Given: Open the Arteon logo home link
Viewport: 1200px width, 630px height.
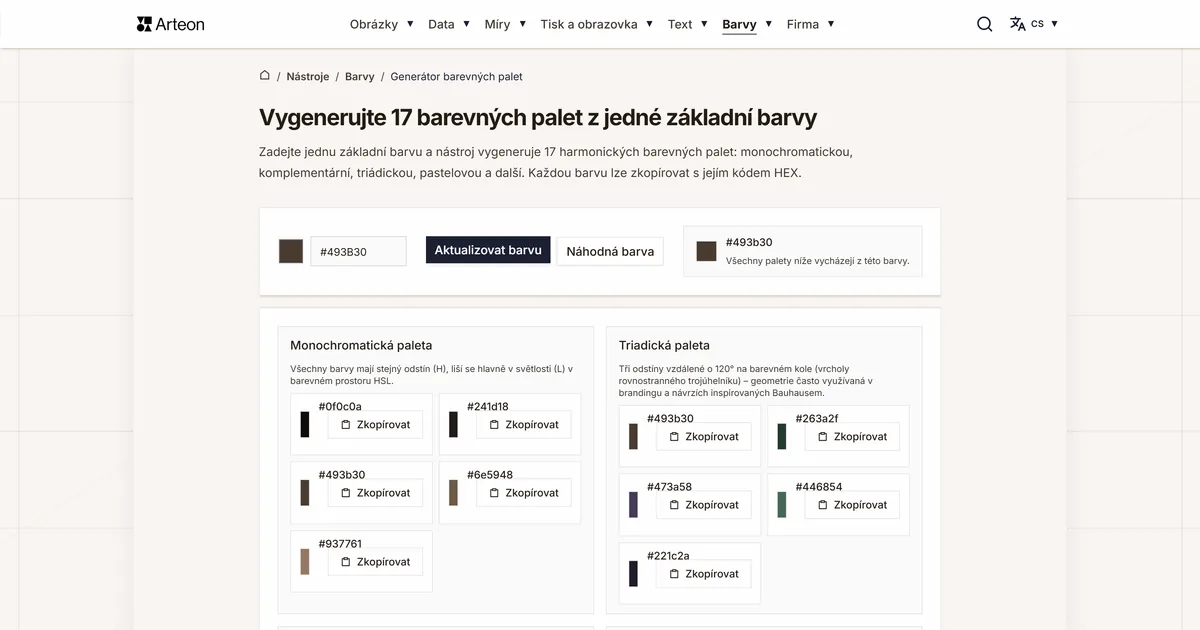Looking at the screenshot, I should [x=170, y=24].
